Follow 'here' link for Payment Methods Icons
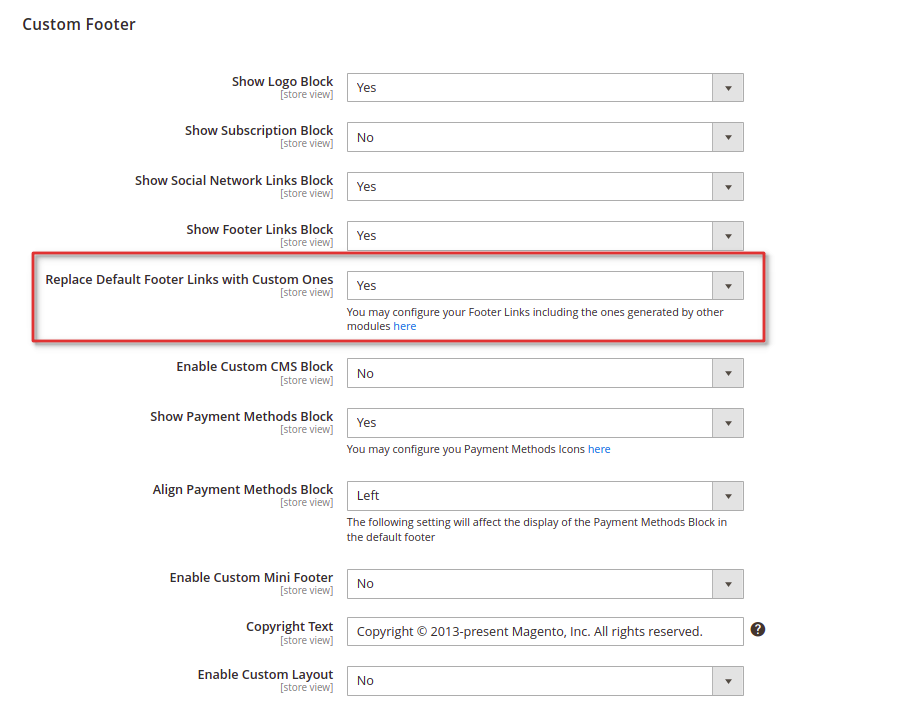Screen dimensions: 904x716 [599, 449]
